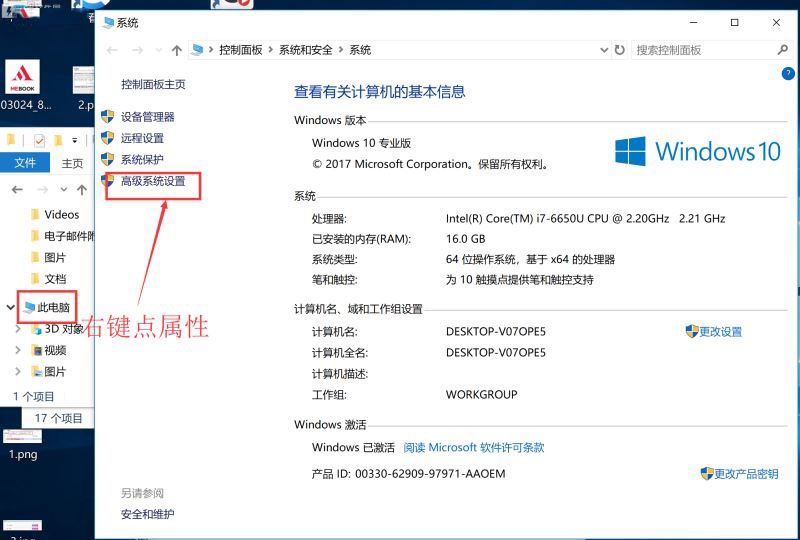The width and height of the screenshot is (800, 540).
Task: Open recent locations dropdown in File Explorer
Action: (x=64, y=190)
